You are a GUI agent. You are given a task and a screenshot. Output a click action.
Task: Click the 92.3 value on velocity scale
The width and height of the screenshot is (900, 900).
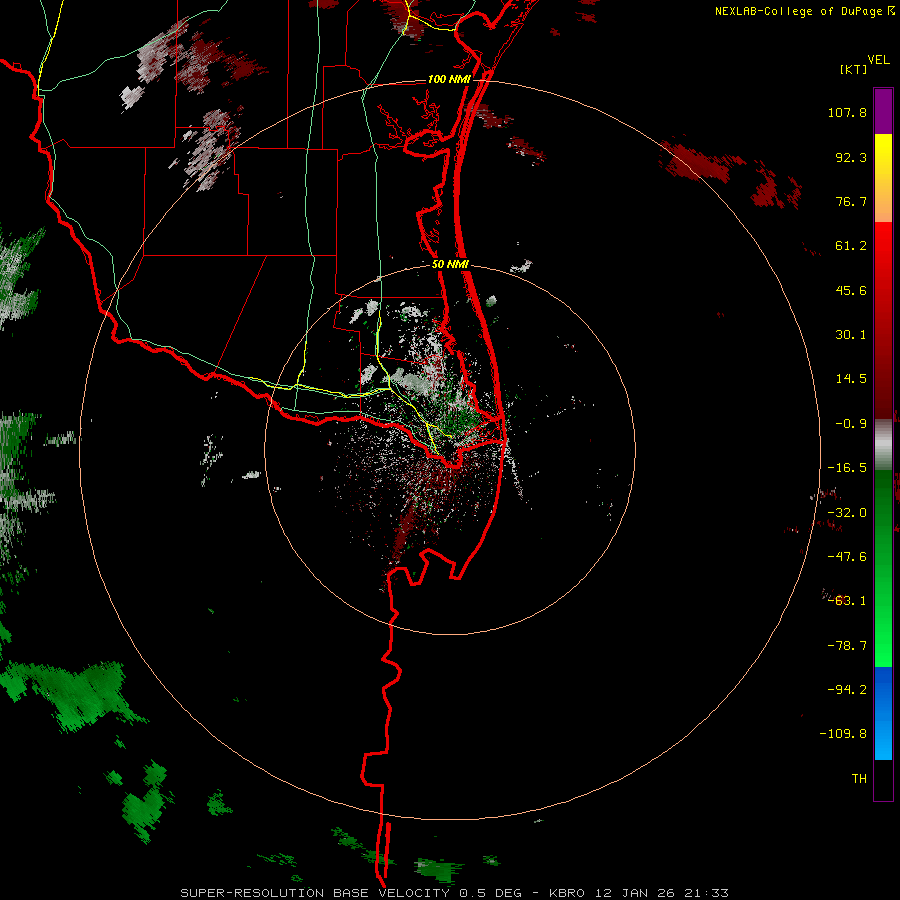coord(851,157)
